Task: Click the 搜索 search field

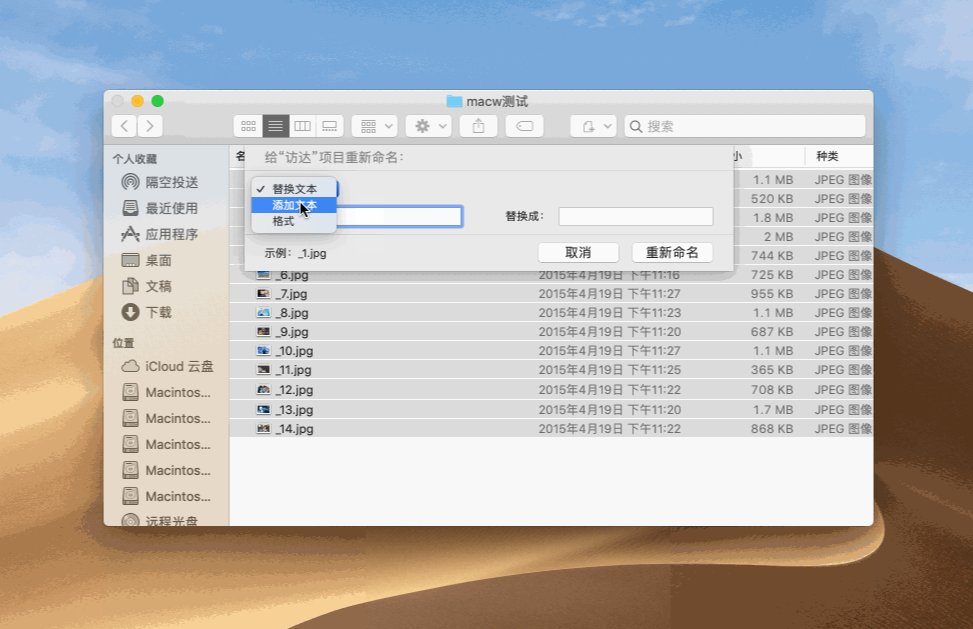Action: pyautogui.click(x=745, y=126)
